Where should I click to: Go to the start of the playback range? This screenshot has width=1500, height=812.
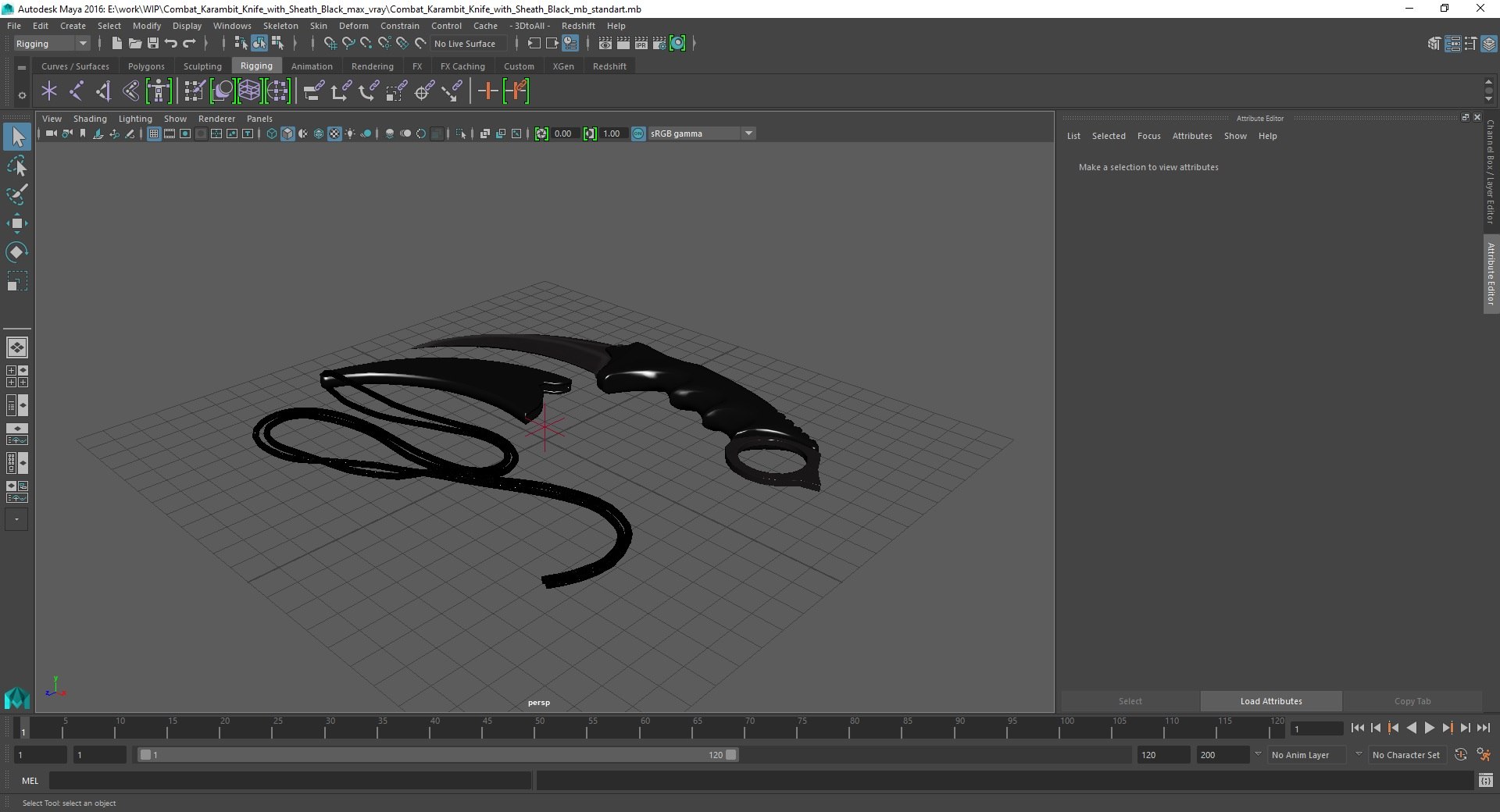click(x=1358, y=728)
